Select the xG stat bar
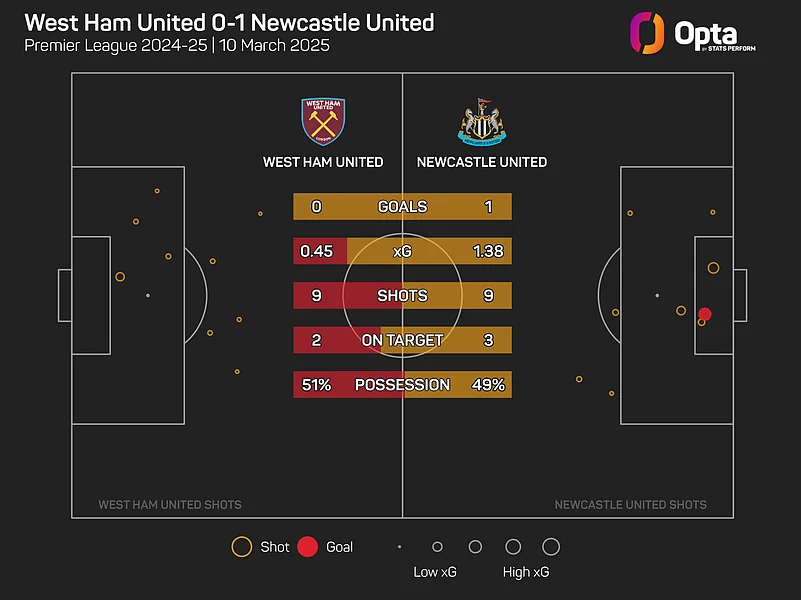801x600 pixels. point(402,251)
